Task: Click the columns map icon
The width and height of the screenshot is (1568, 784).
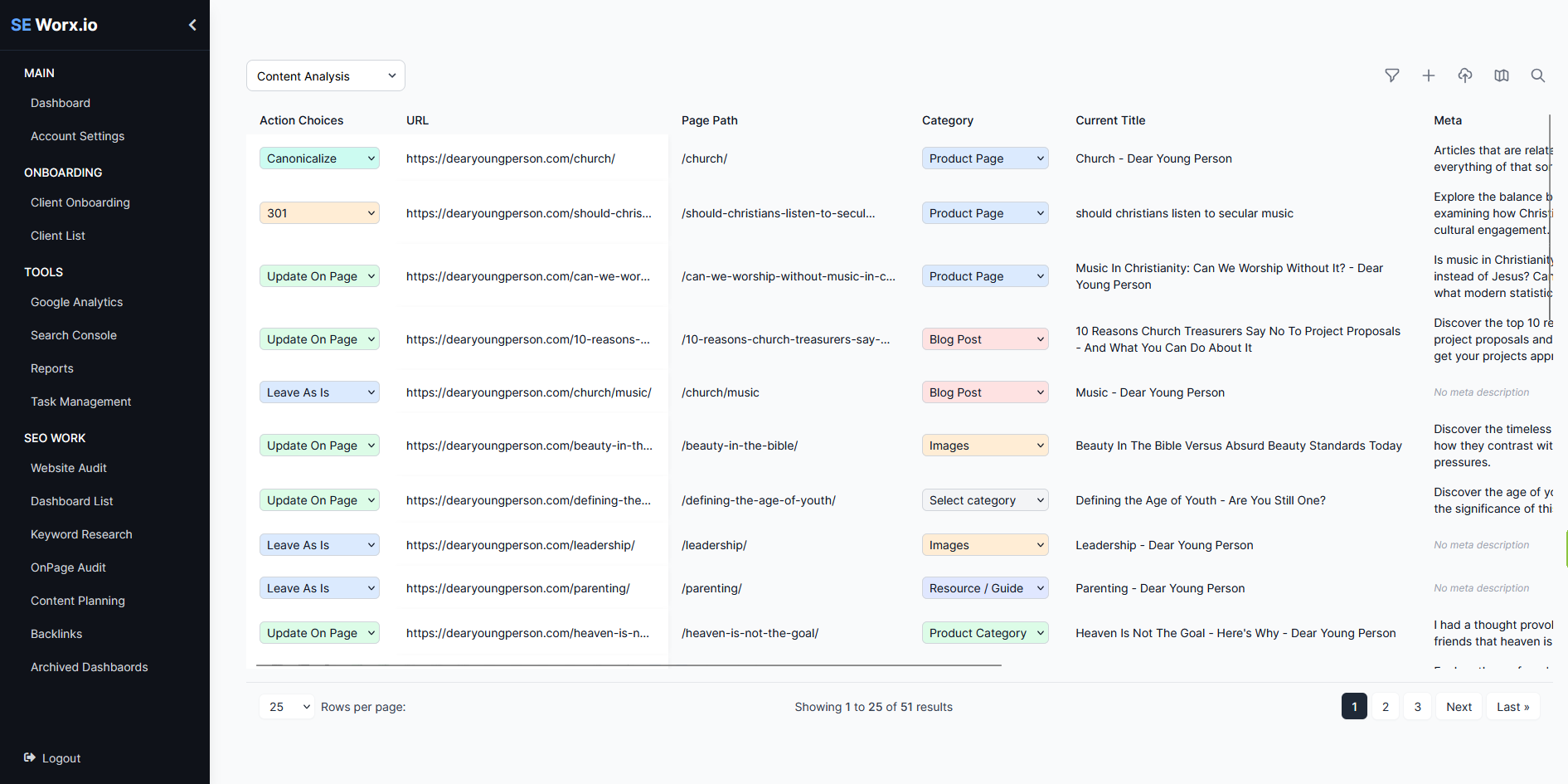Action: coord(1502,75)
